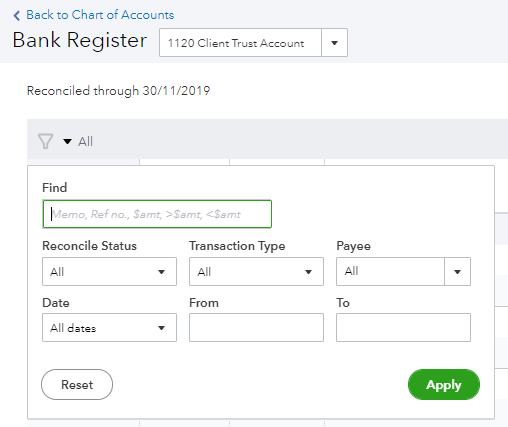Open the Transaction Type dropdown

tap(256, 272)
